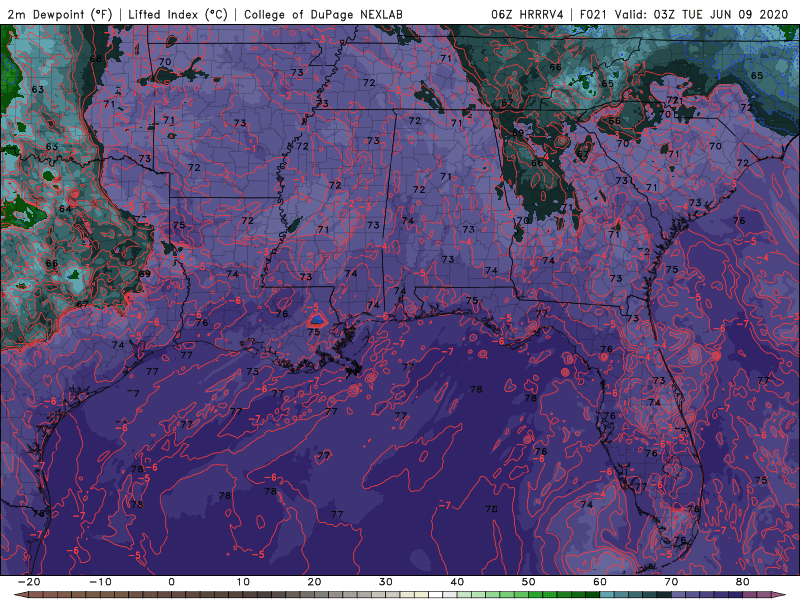Click the 'F021' forecast hour label
This screenshot has height=600, width=800.
pos(594,14)
